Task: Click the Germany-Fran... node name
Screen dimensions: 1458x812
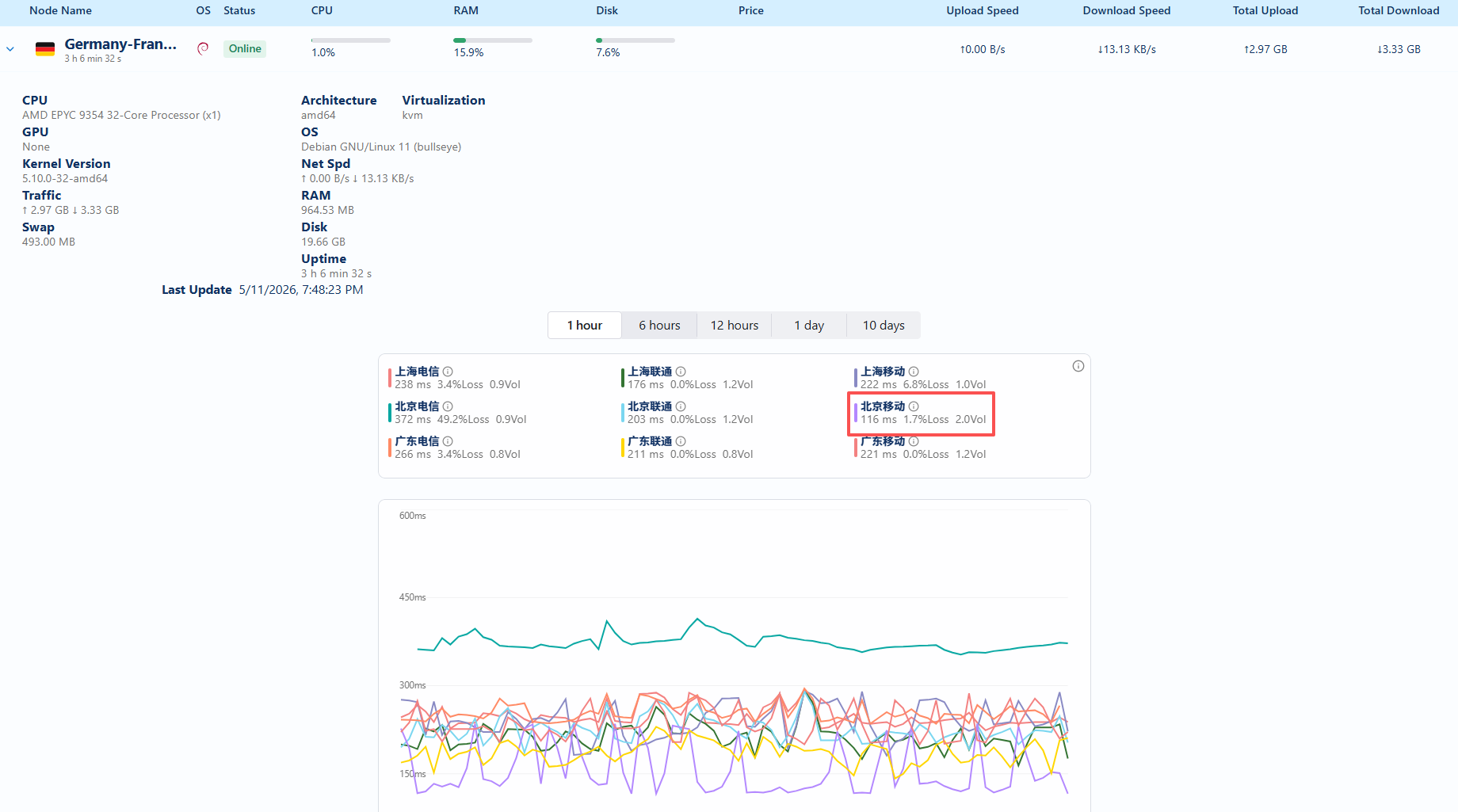Action: (120, 44)
